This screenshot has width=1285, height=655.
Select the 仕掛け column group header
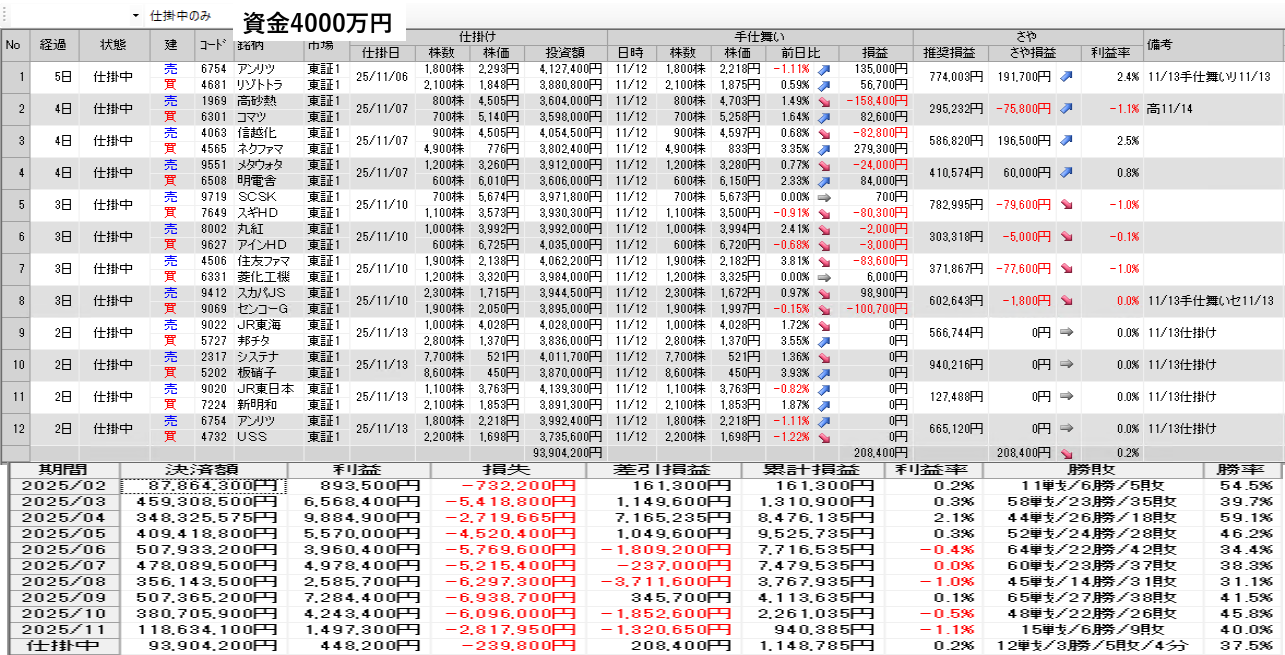pos(478,35)
